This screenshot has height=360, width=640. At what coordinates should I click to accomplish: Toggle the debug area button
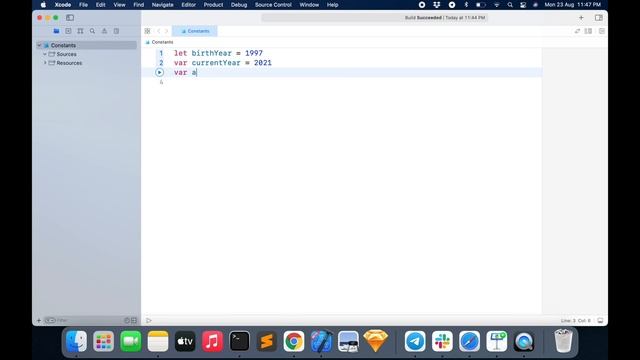[x=600, y=320]
